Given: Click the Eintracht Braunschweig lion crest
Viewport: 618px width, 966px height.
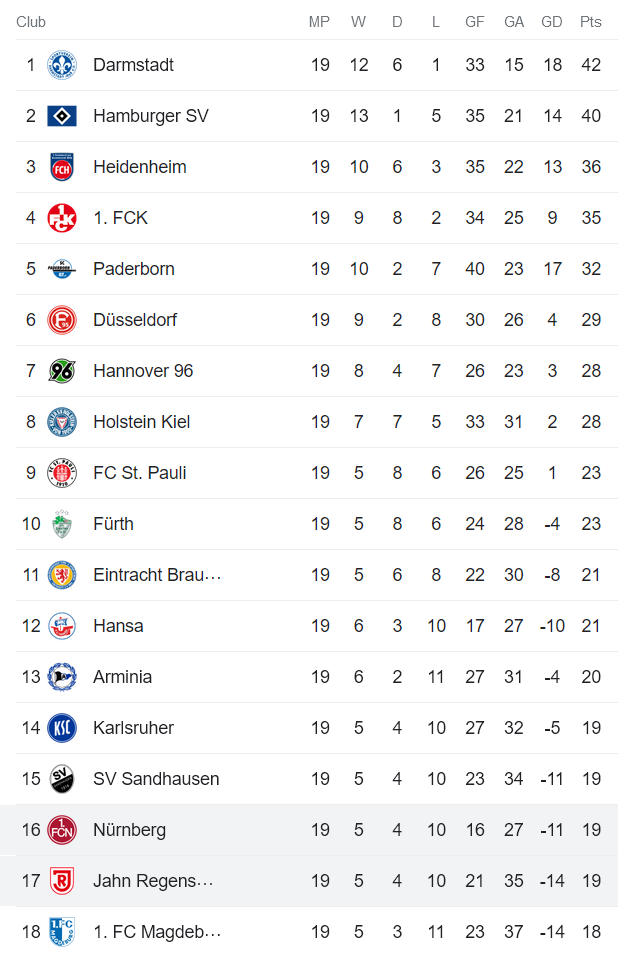Looking at the screenshot, I should pyautogui.click(x=62, y=575).
